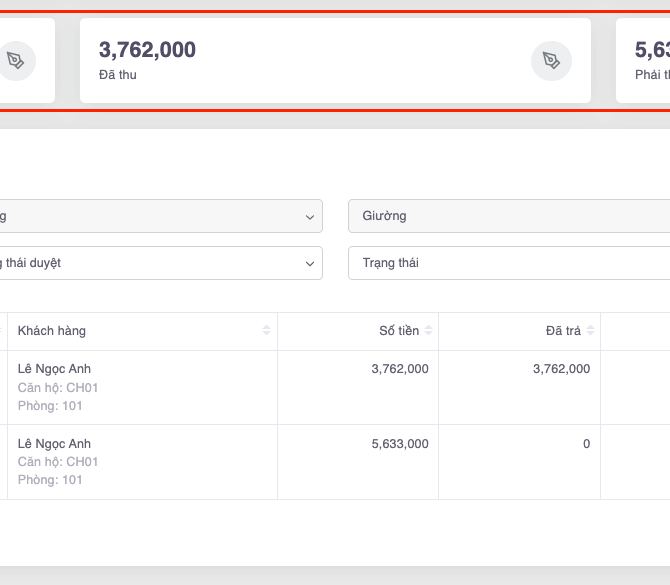This screenshot has height=585, width=670.
Task: Click the sort arrows beside Số tiền
Action: [428, 331]
